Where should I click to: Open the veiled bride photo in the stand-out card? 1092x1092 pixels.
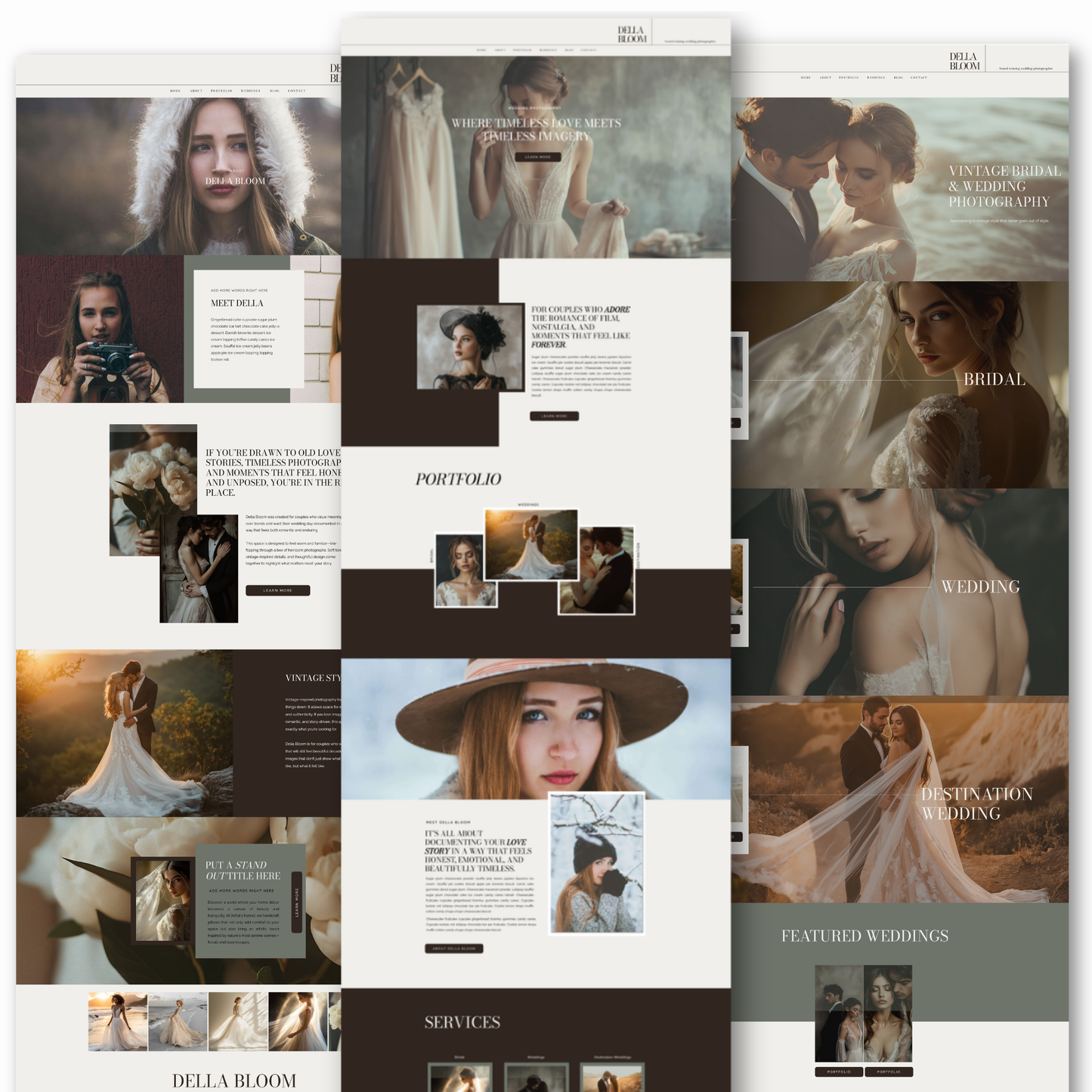(163, 901)
